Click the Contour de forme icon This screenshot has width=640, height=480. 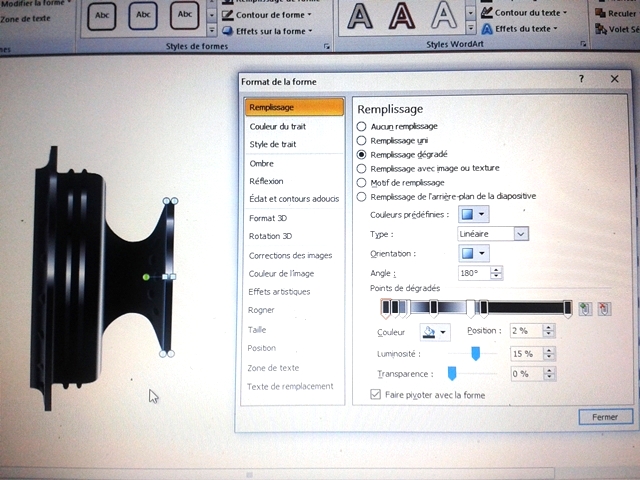coord(227,14)
